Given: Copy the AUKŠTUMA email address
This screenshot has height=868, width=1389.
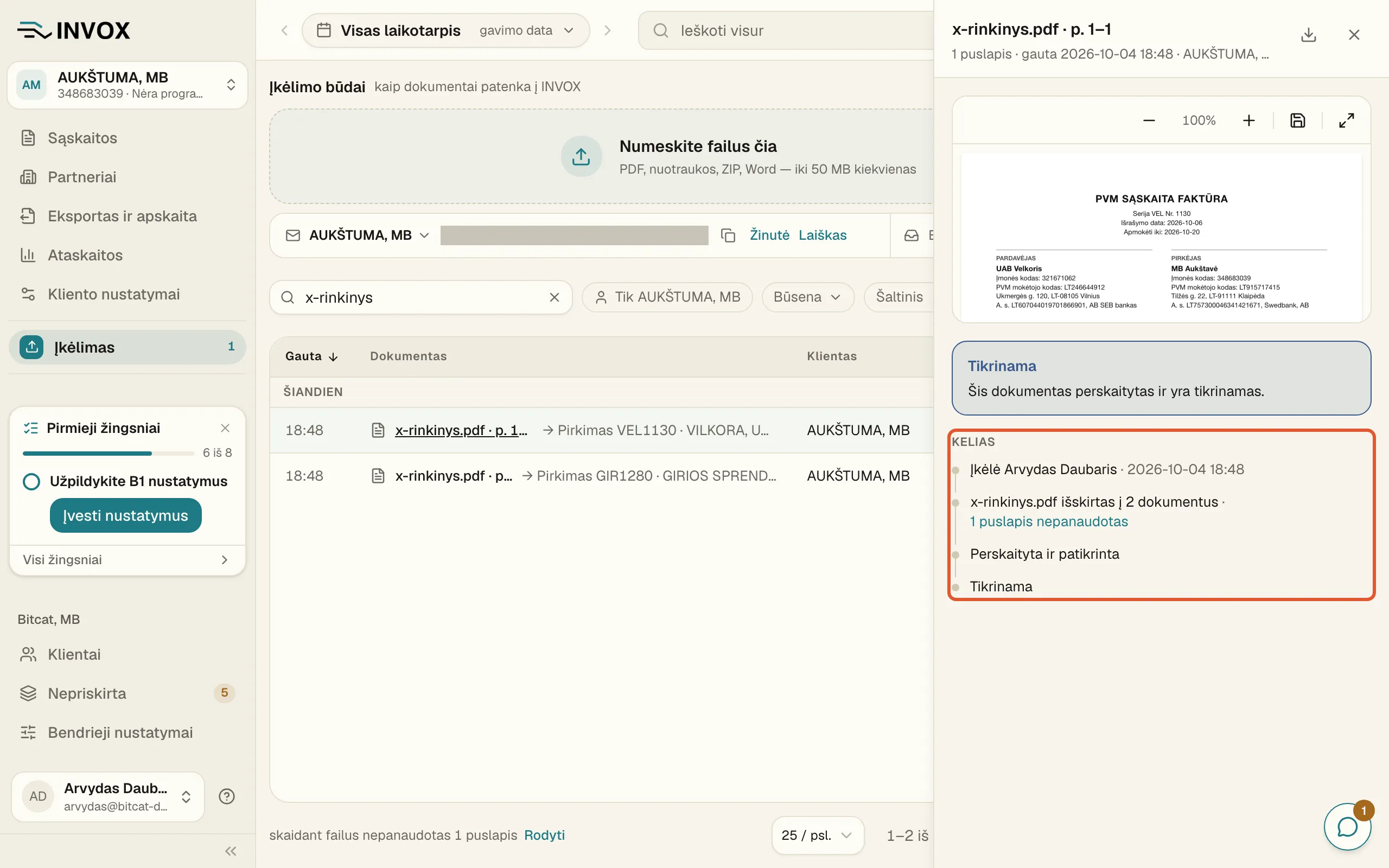Looking at the screenshot, I should click(x=728, y=235).
